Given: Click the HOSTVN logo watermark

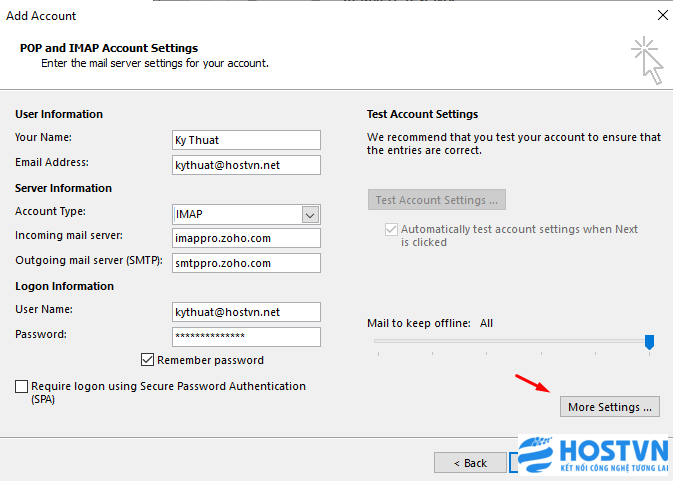Looking at the screenshot, I should tap(593, 455).
